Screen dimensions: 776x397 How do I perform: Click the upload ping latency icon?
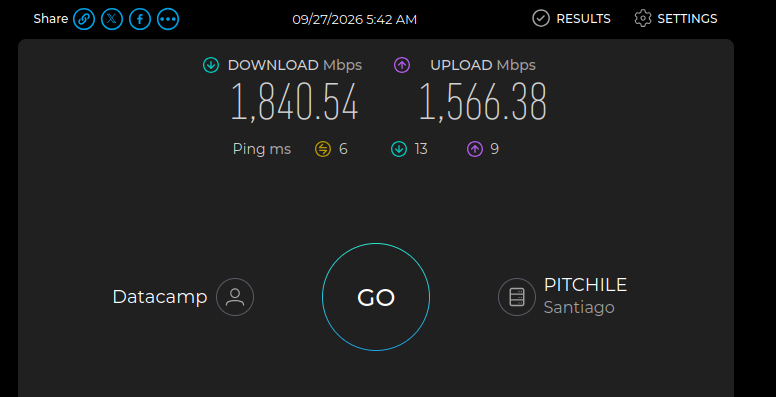coord(475,149)
